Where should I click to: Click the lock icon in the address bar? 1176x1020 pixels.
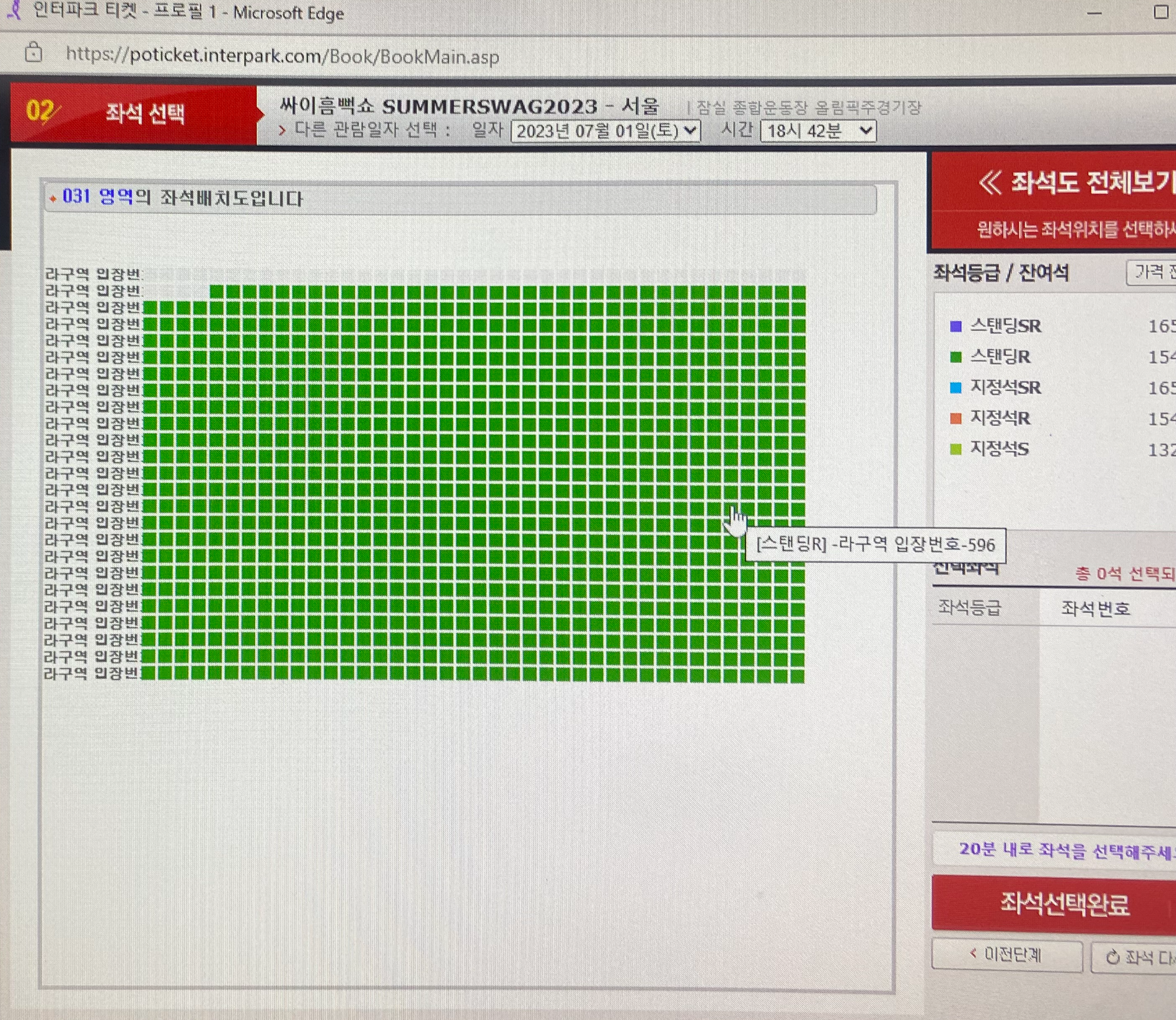pos(34,52)
